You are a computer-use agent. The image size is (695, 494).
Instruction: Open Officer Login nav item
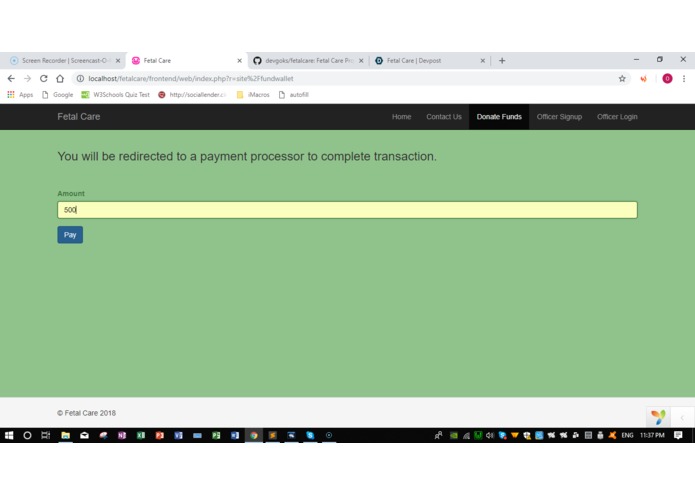[x=617, y=117]
